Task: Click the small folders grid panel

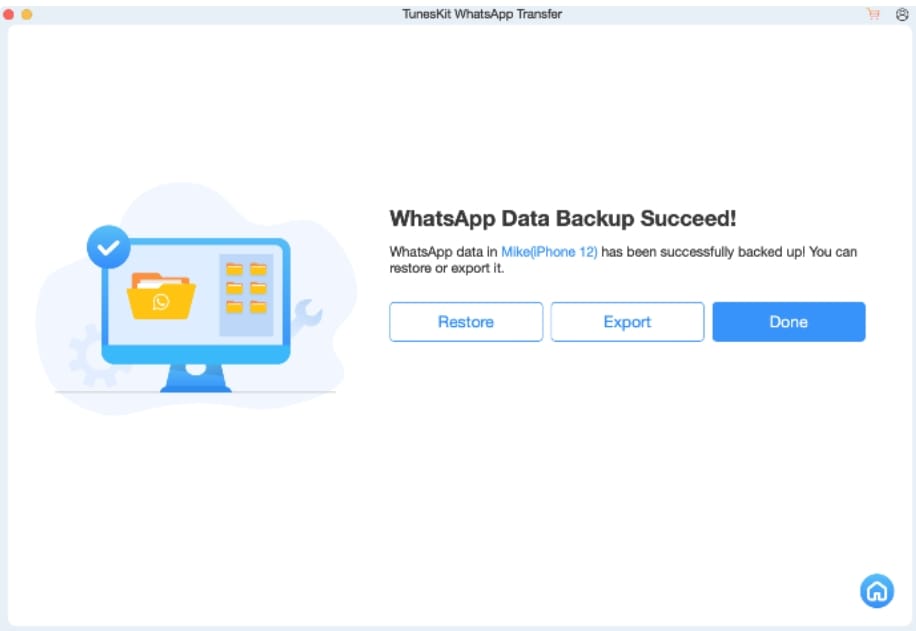Action: pos(246,295)
